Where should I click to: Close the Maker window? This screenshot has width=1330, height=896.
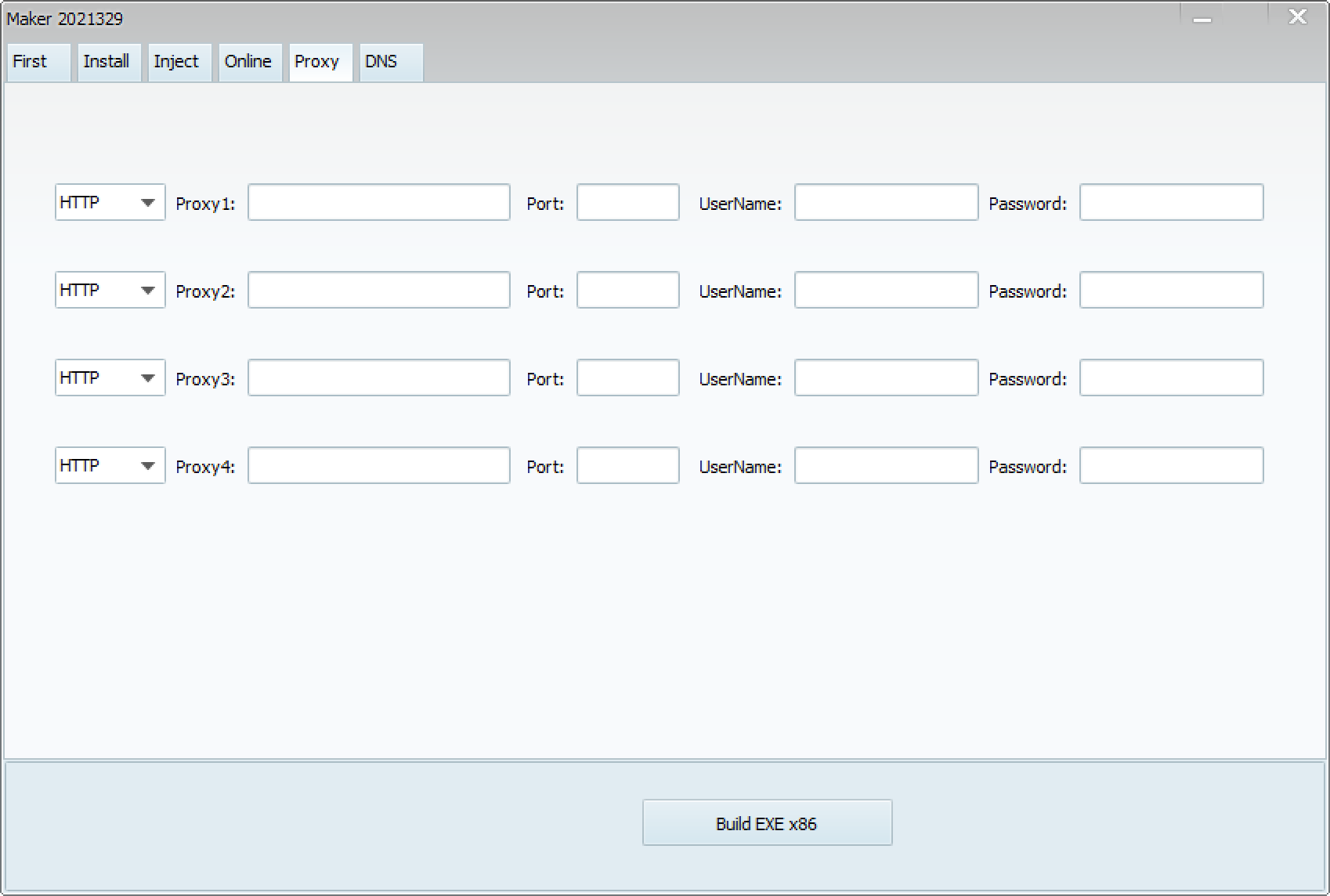(x=1297, y=17)
